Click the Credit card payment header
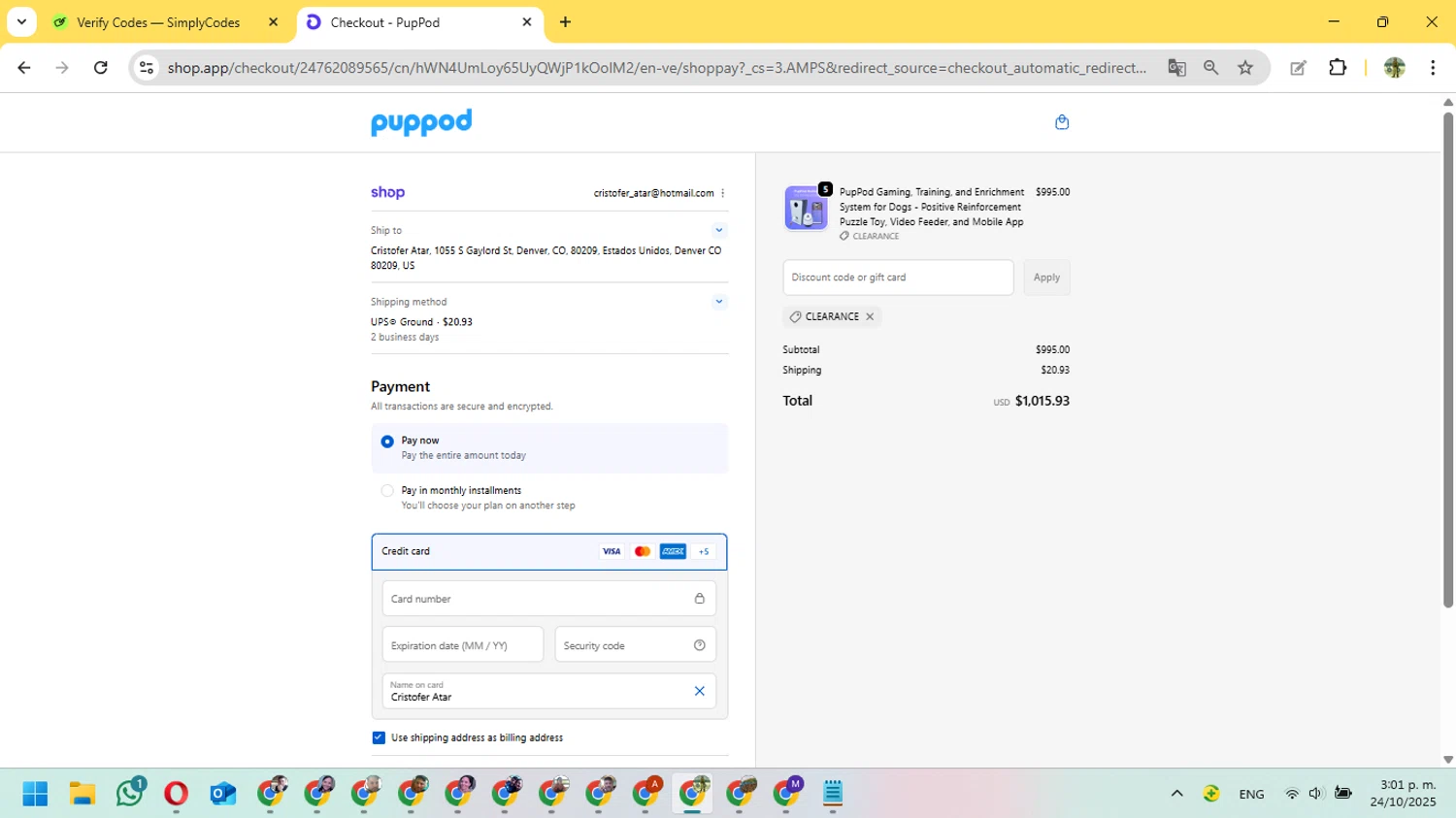The height and width of the screenshot is (818, 1456). pyautogui.click(x=549, y=551)
